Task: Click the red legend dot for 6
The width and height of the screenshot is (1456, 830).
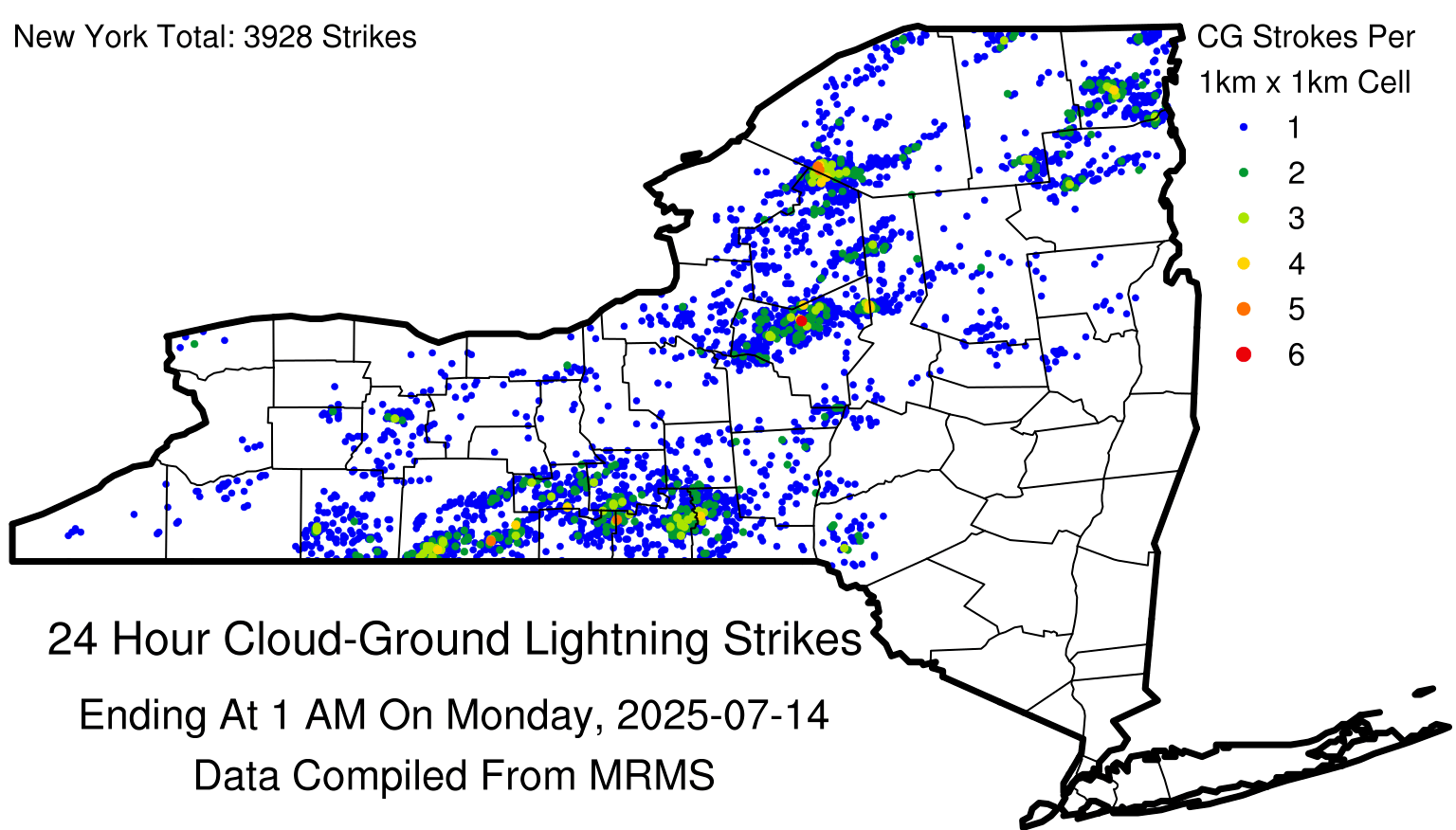Action: 1244,354
